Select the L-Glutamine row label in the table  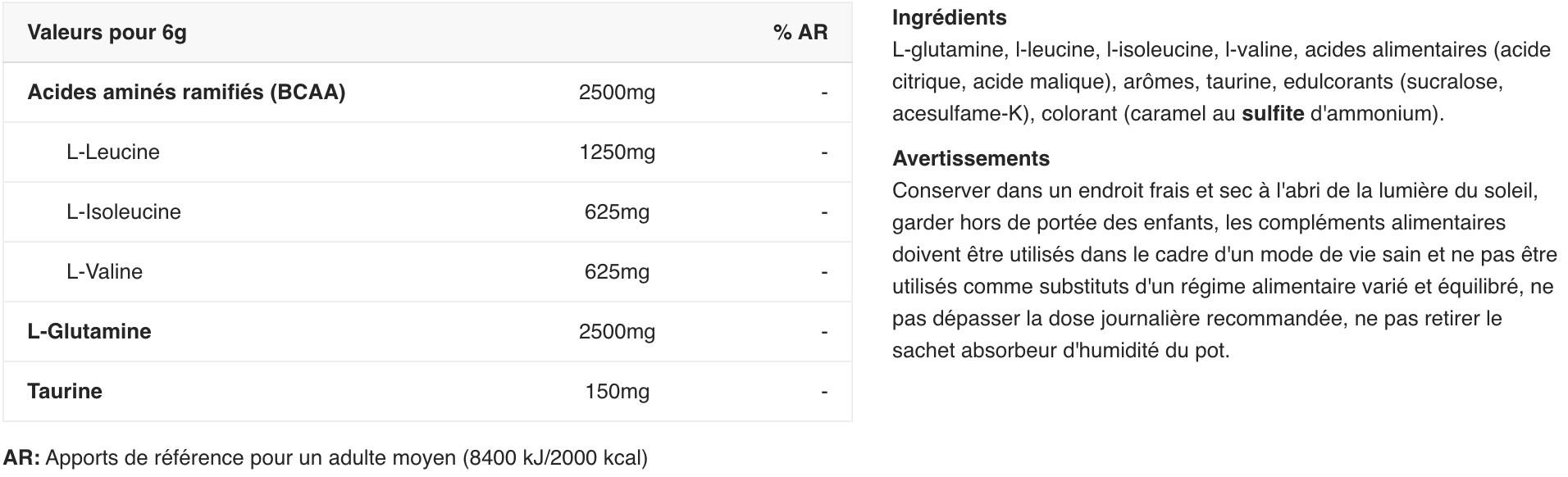(x=89, y=331)
